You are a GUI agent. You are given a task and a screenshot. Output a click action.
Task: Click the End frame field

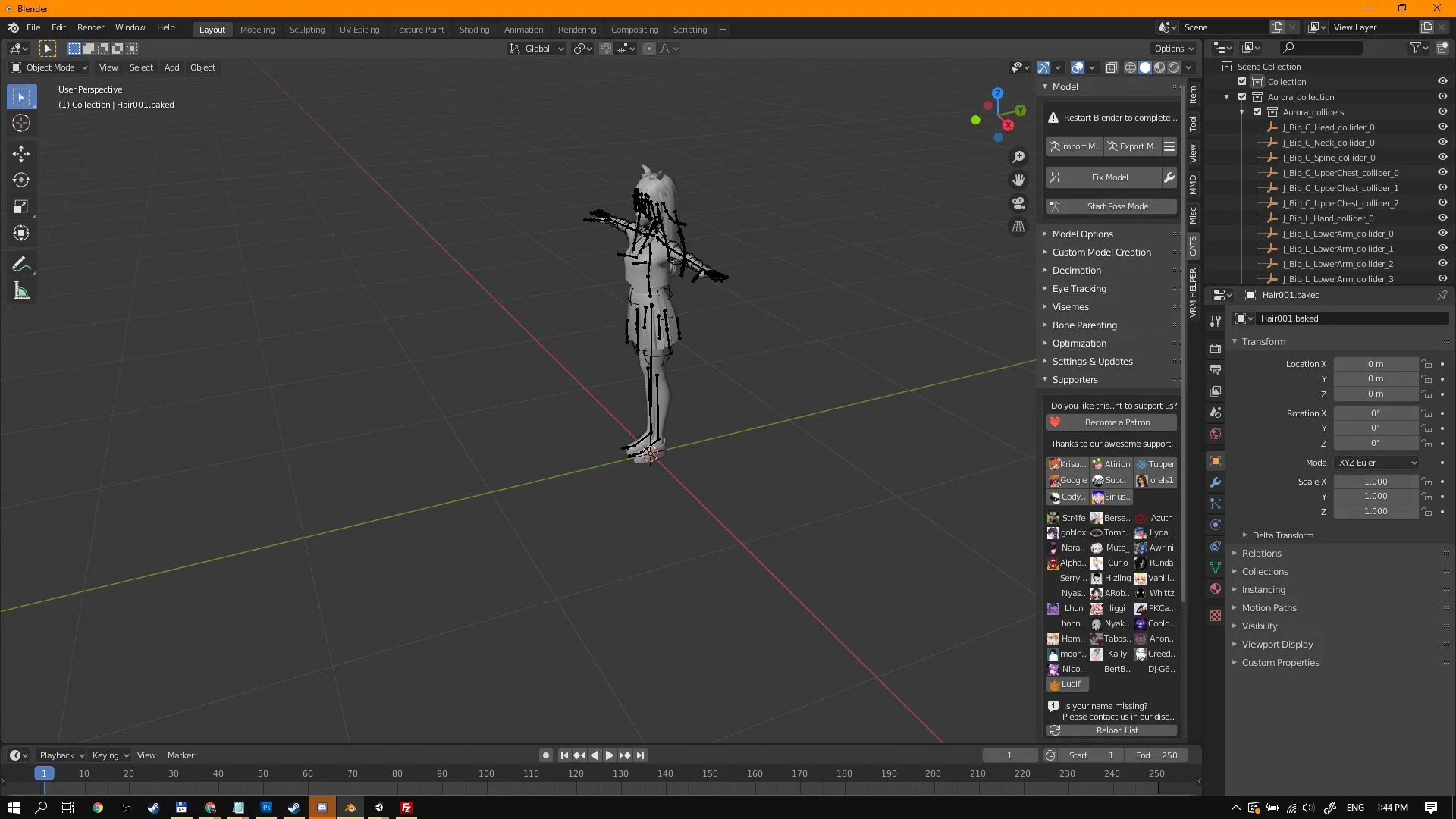coord(1157,755)
